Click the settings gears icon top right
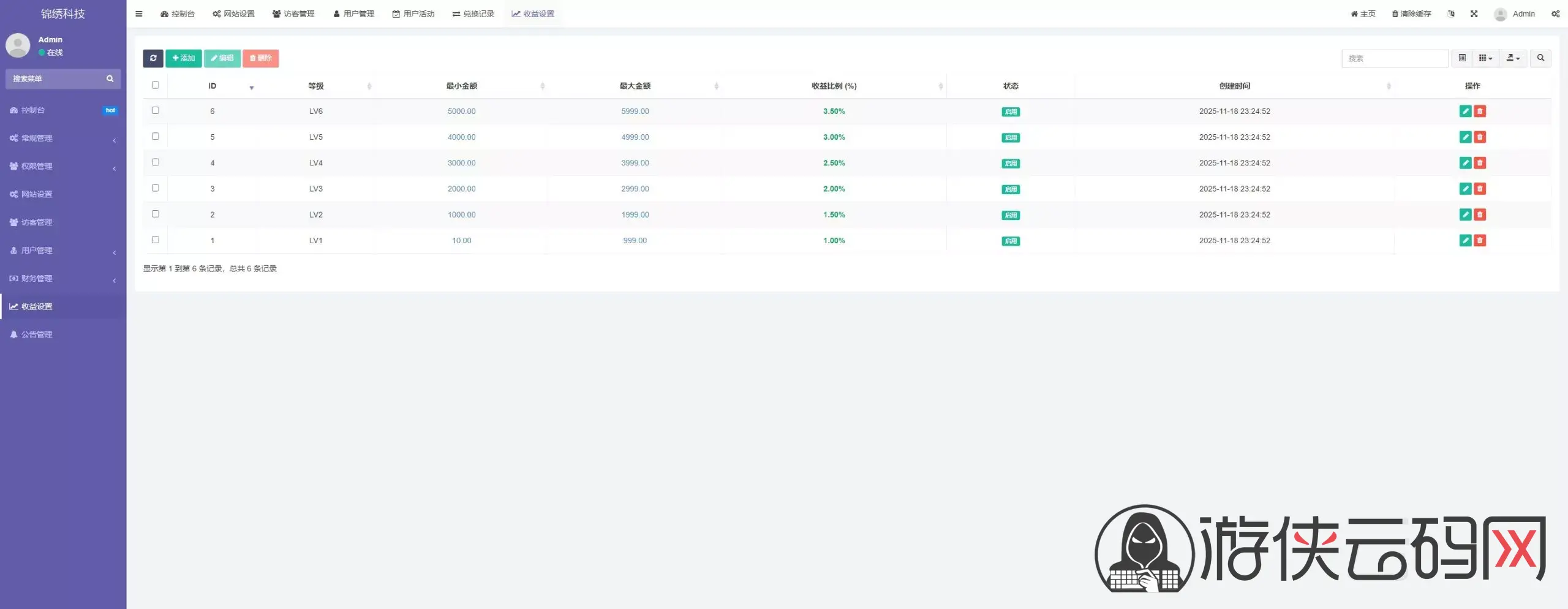 pos(1555,14)
